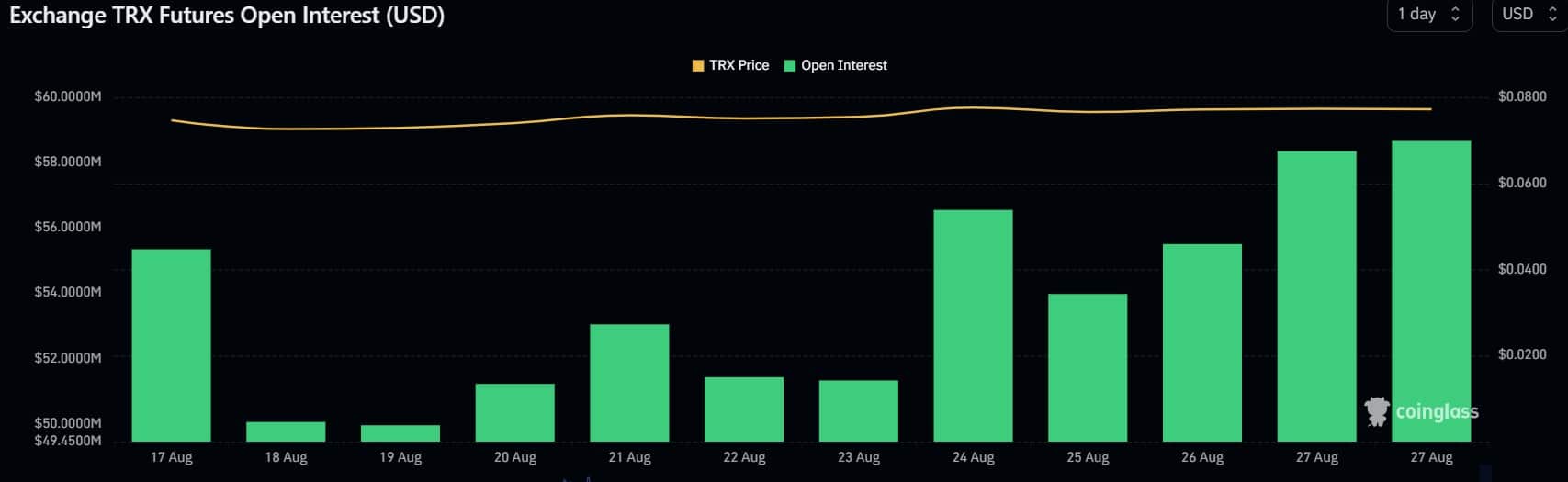Viewport: 1568px width, 482px height.
Task: Click the up-down arrows beside 1 day
Action: [x=1455, y=15]
